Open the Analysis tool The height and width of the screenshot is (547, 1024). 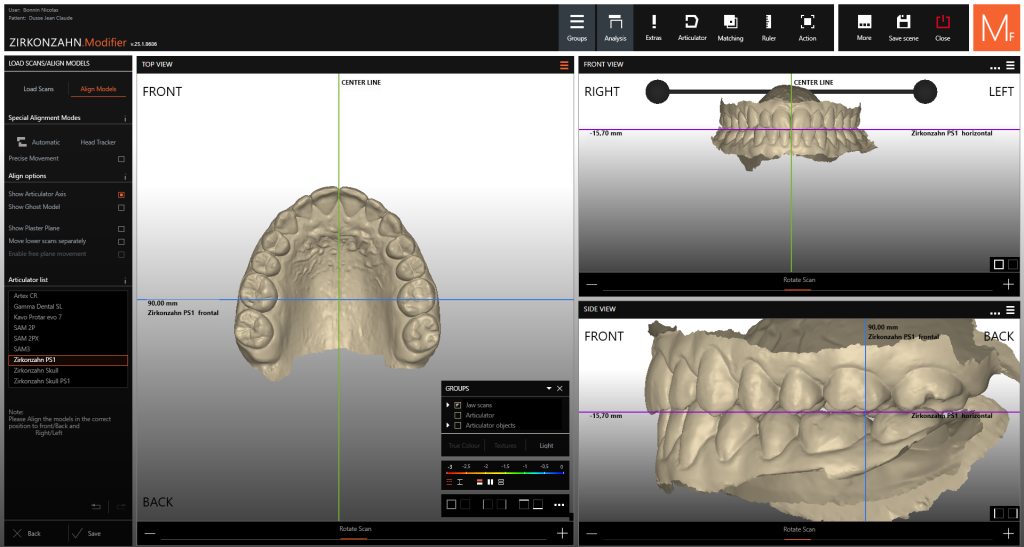tap(615, 27)
